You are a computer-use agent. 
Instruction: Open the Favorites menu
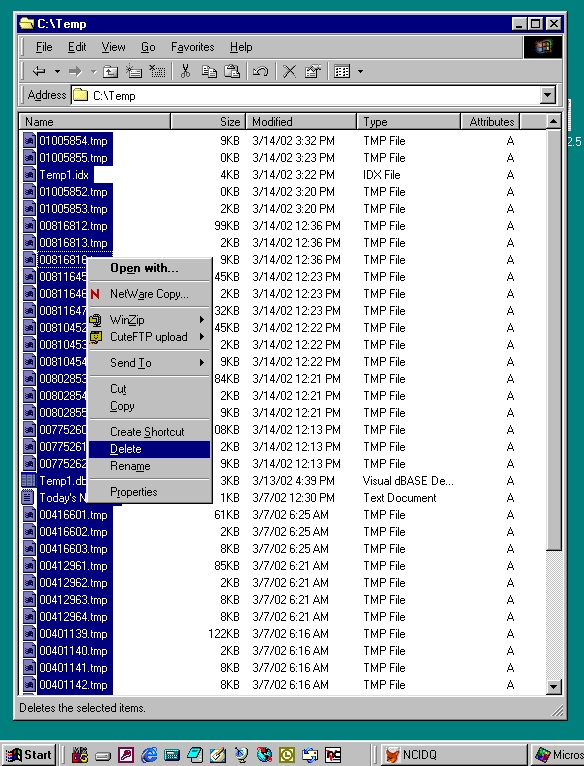(x=193, y=47)
